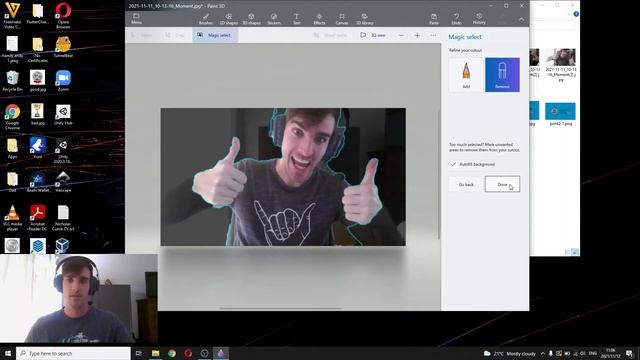This screenshot has width=640, height=360.
Task: Click the Done button
Action: click(502, 184)
